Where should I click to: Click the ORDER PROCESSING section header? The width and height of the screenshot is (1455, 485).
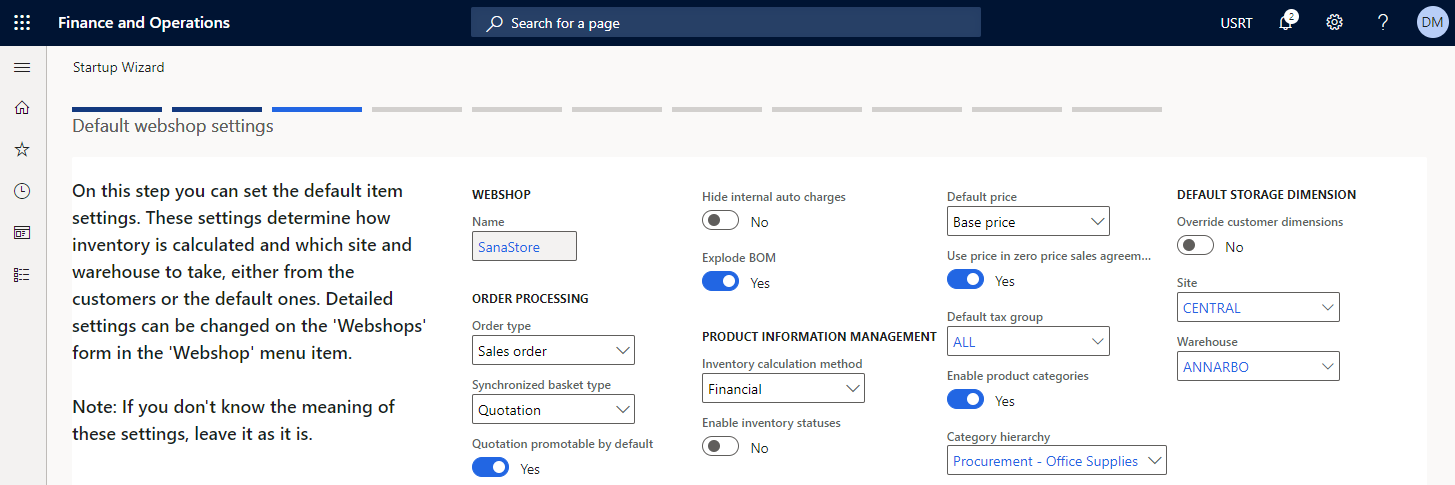530,298
